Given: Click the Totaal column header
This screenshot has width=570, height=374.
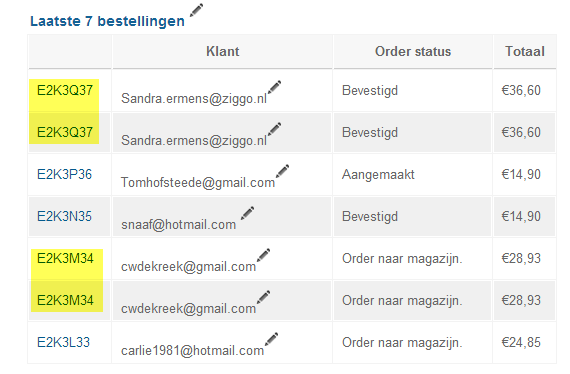Looking at the screenshot, I should click(525, 52).
